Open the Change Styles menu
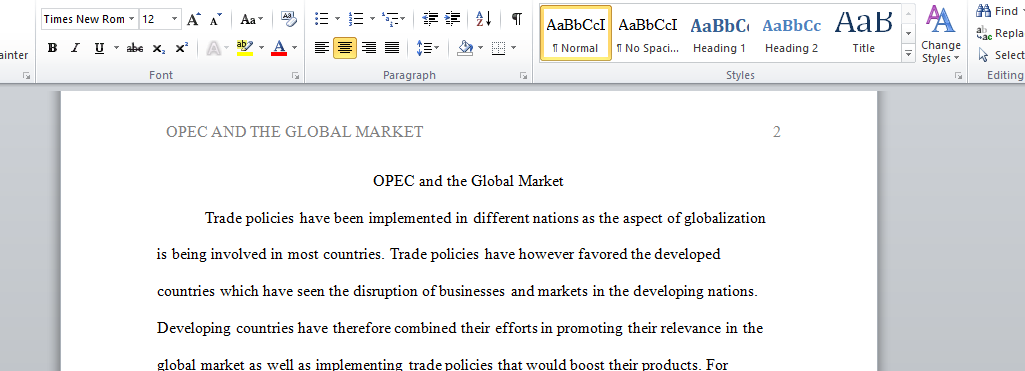The image size is (1025, 371). point(941,34)
